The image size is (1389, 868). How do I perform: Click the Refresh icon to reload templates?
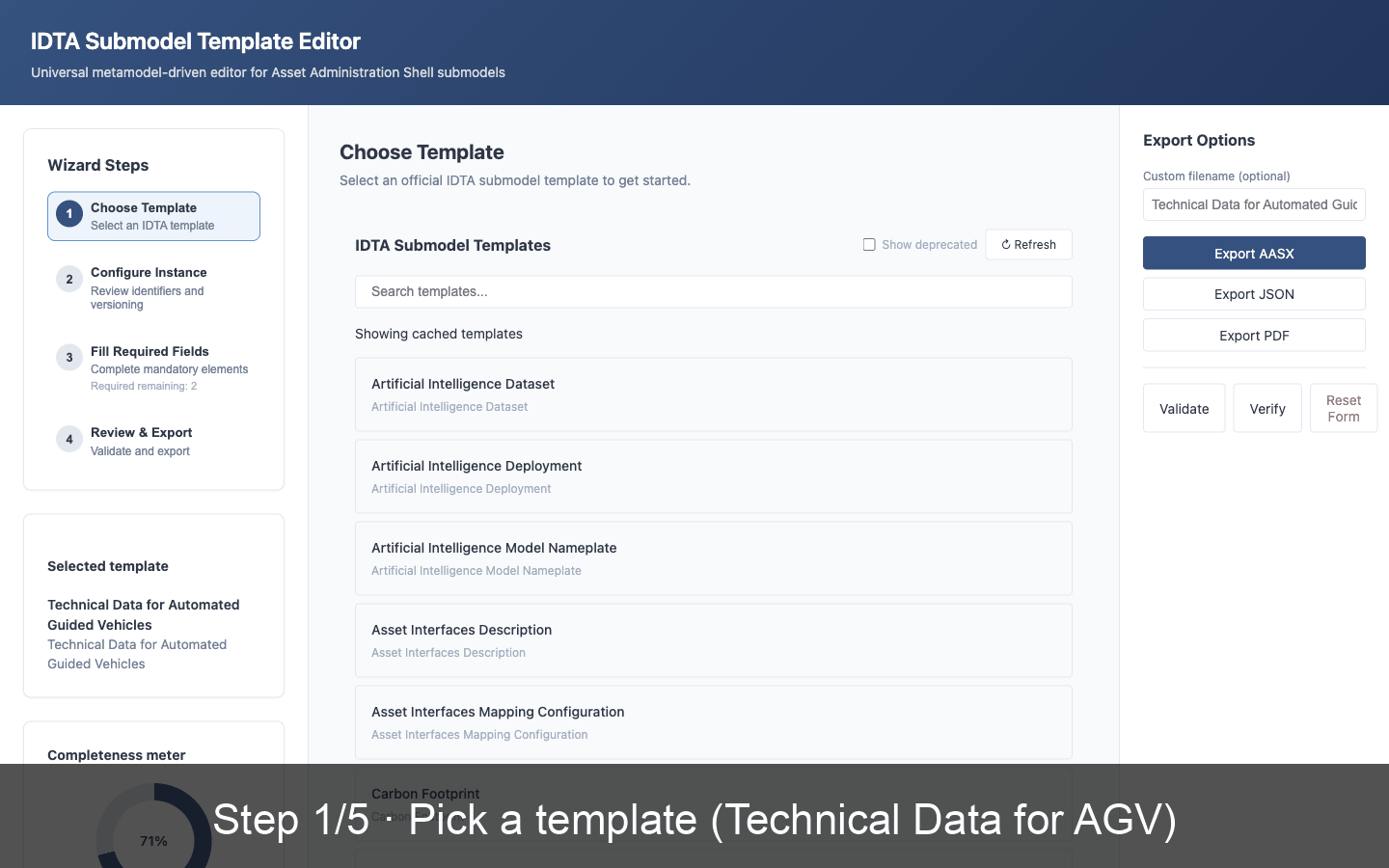1005,244
